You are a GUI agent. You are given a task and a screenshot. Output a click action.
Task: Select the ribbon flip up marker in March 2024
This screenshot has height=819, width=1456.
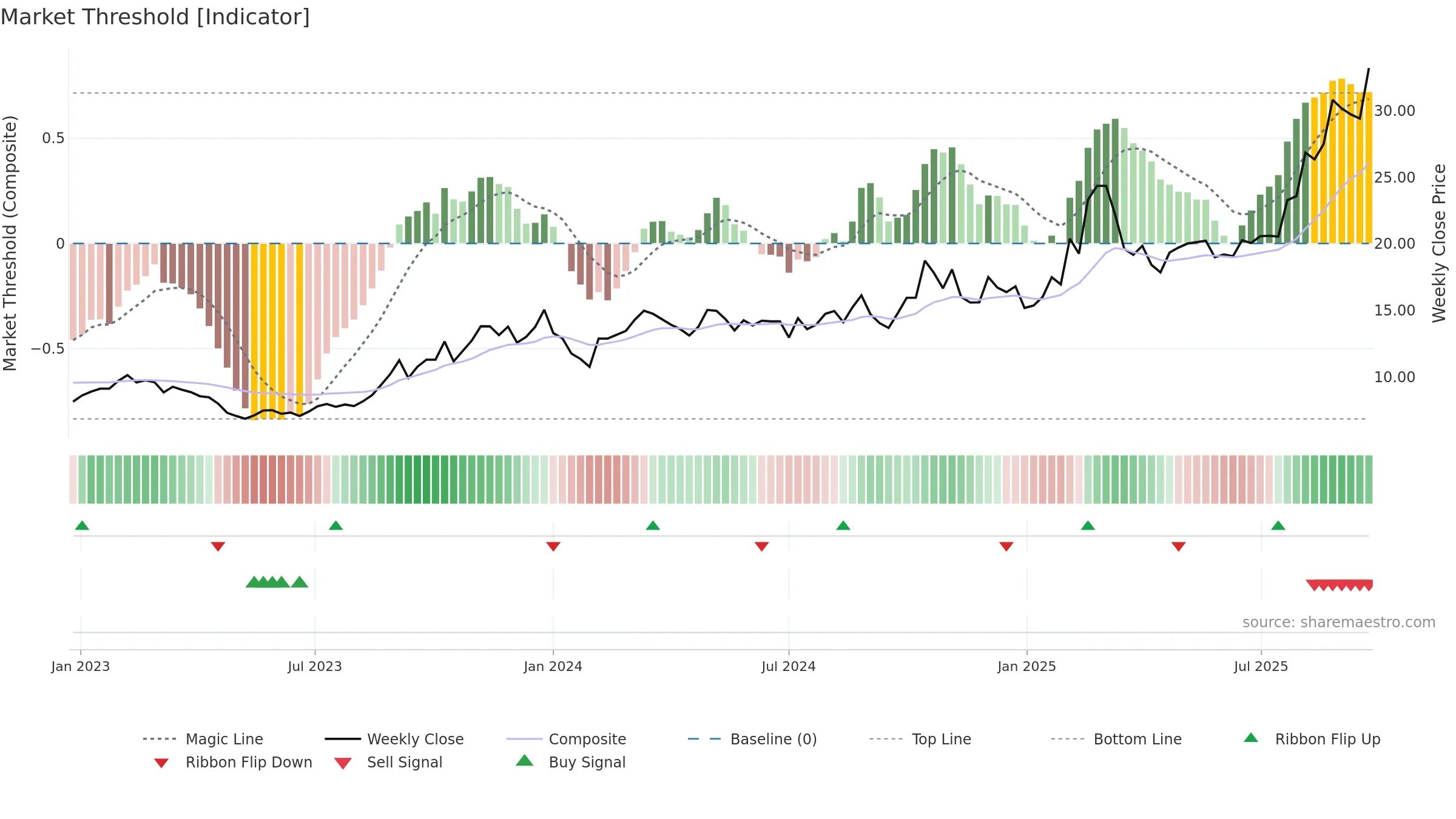click(x=653, y=525)
